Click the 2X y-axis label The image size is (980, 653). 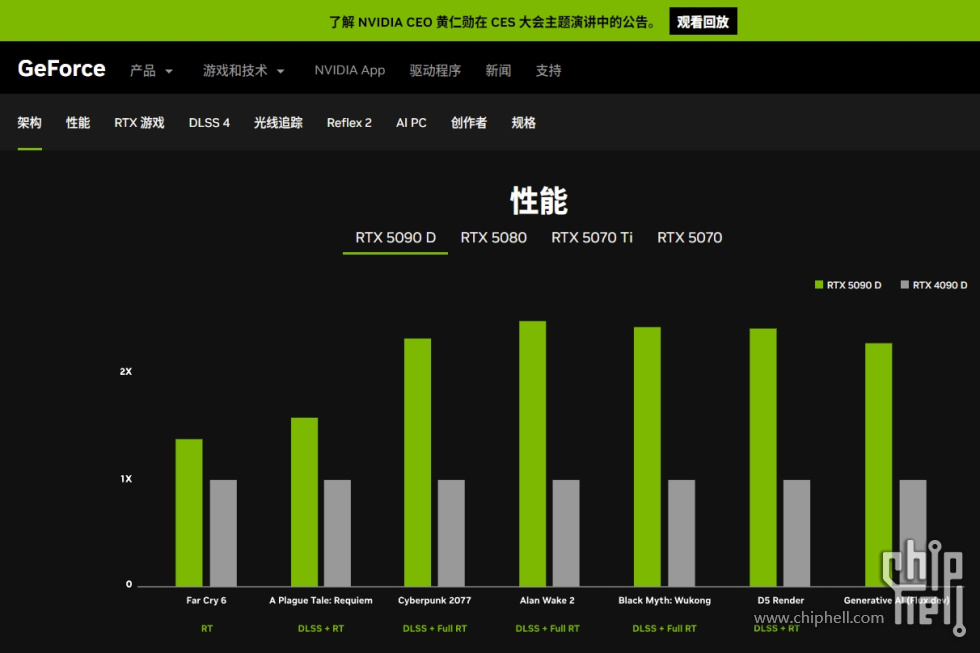(126, 371)
